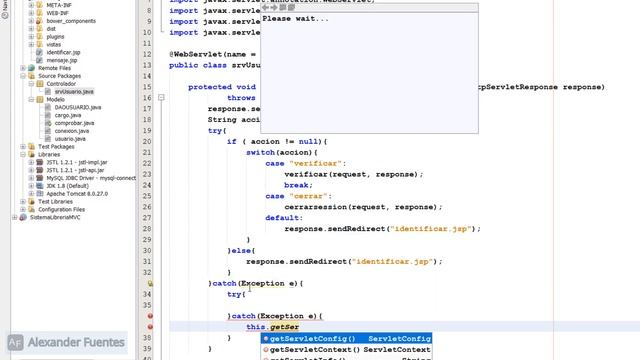
Task: Select the plugins folder row
Action: point(55,37)
